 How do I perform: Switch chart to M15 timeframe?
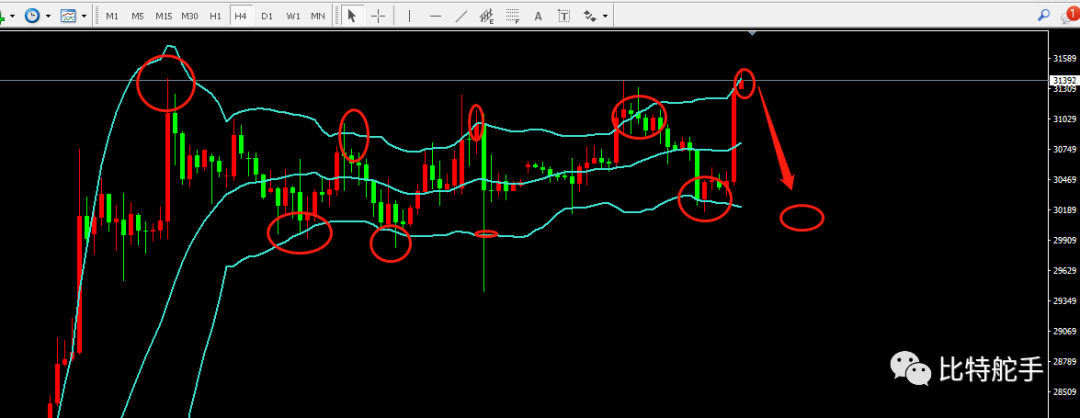164,15
